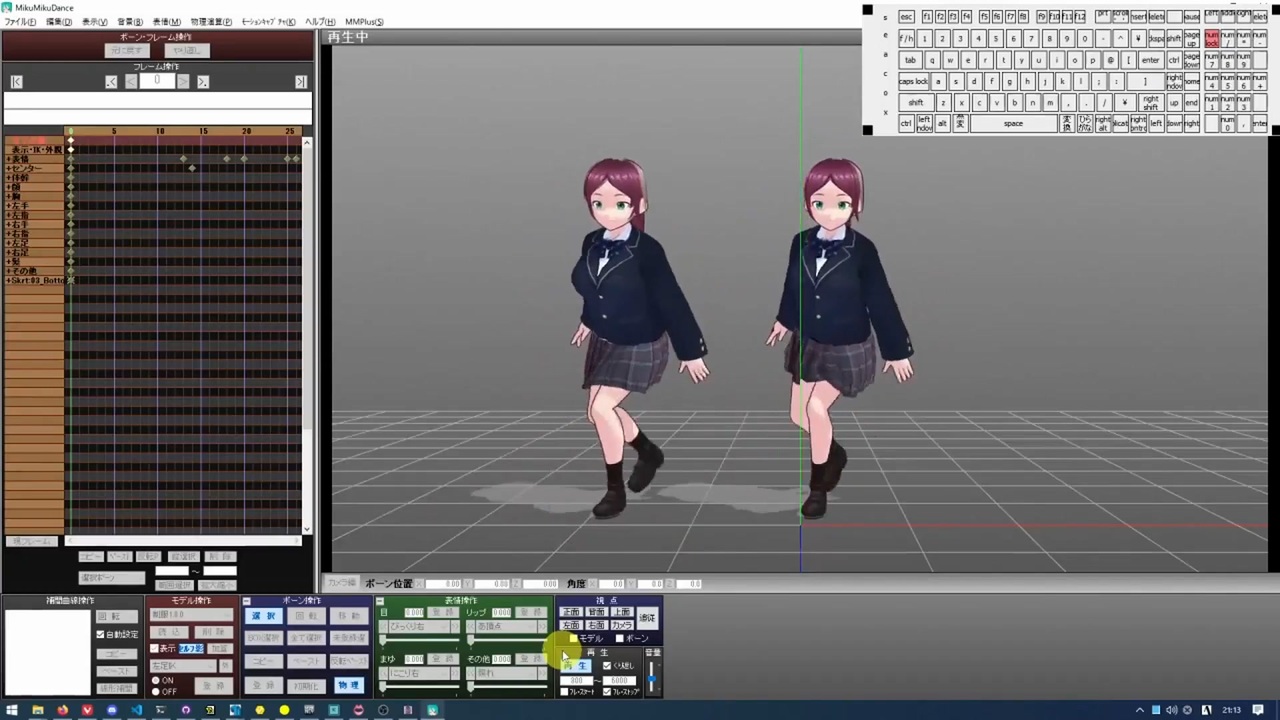Collapse the 表情操作 panel minus icon
1280x720 pixels.
pyautogui.click(x=381, y=601)
